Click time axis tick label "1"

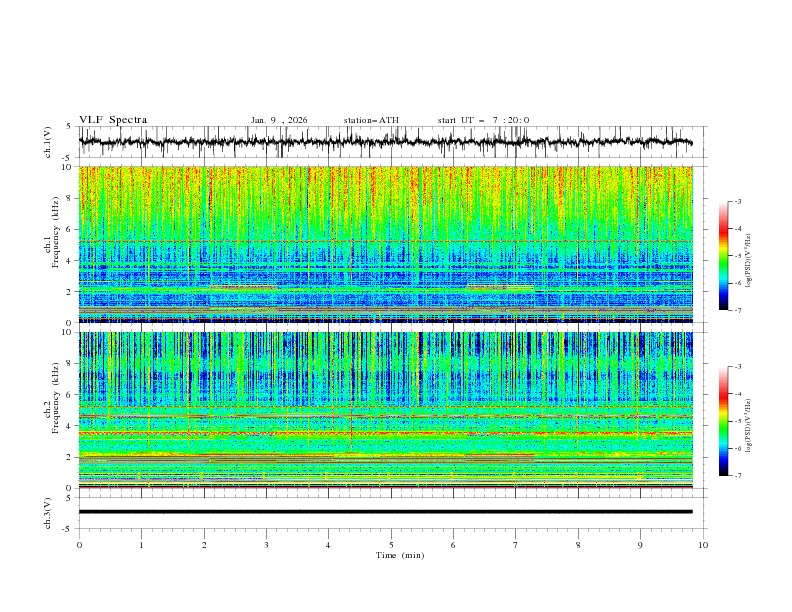(141, 545)
